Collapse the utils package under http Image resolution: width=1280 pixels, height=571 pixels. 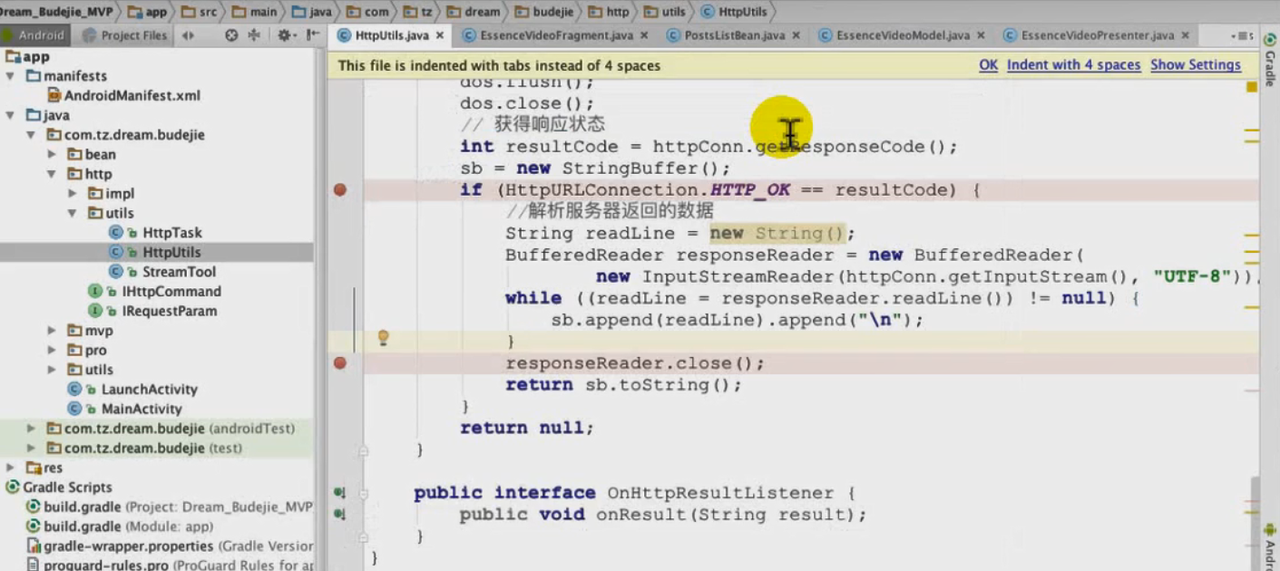coord(71,213)
